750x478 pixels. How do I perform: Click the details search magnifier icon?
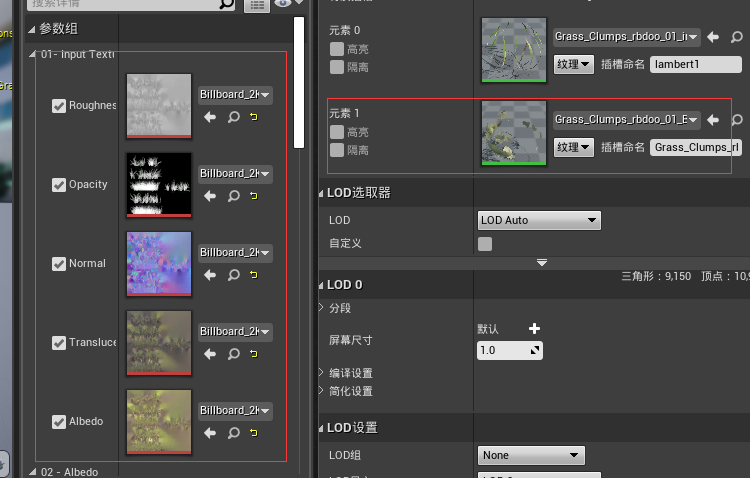click(x=226, y=4)
